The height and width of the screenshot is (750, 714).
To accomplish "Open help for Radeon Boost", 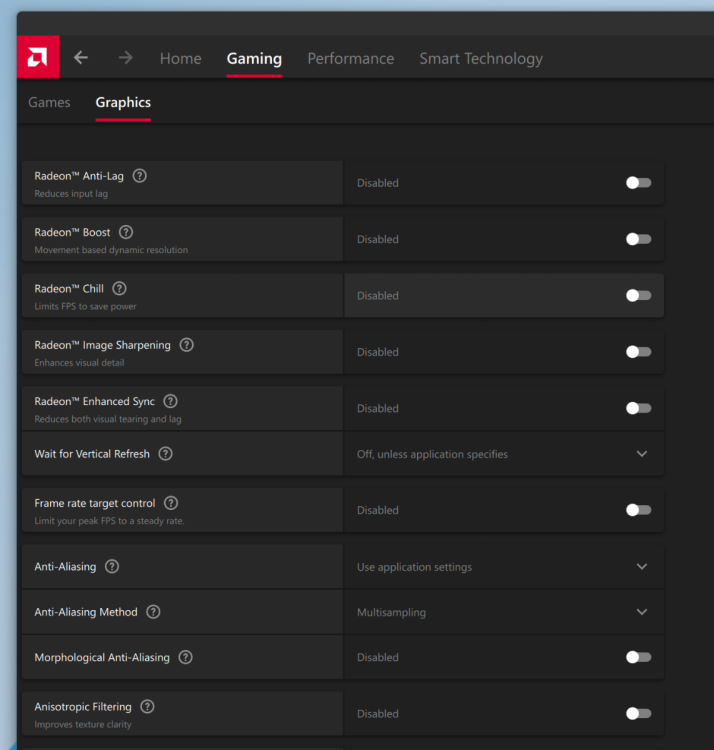I will click(126, 232).
